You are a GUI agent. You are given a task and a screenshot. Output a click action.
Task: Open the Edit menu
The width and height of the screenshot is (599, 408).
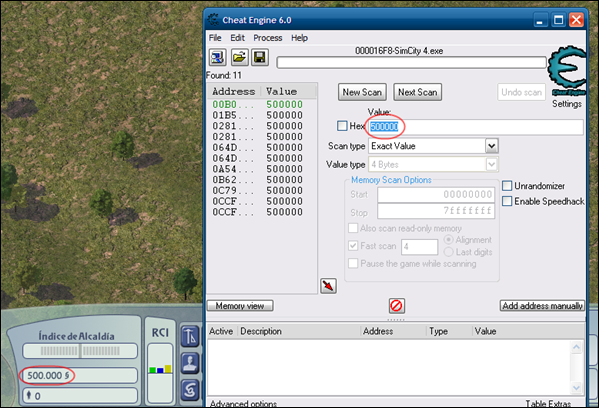point(237,38)
